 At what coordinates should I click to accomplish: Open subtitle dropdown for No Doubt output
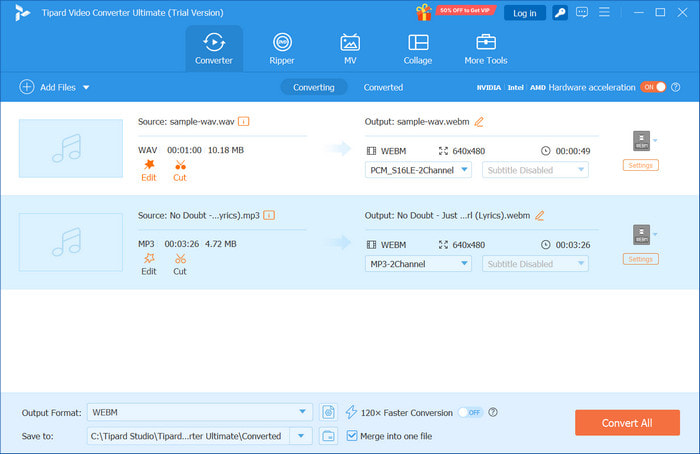coord(535,264)
